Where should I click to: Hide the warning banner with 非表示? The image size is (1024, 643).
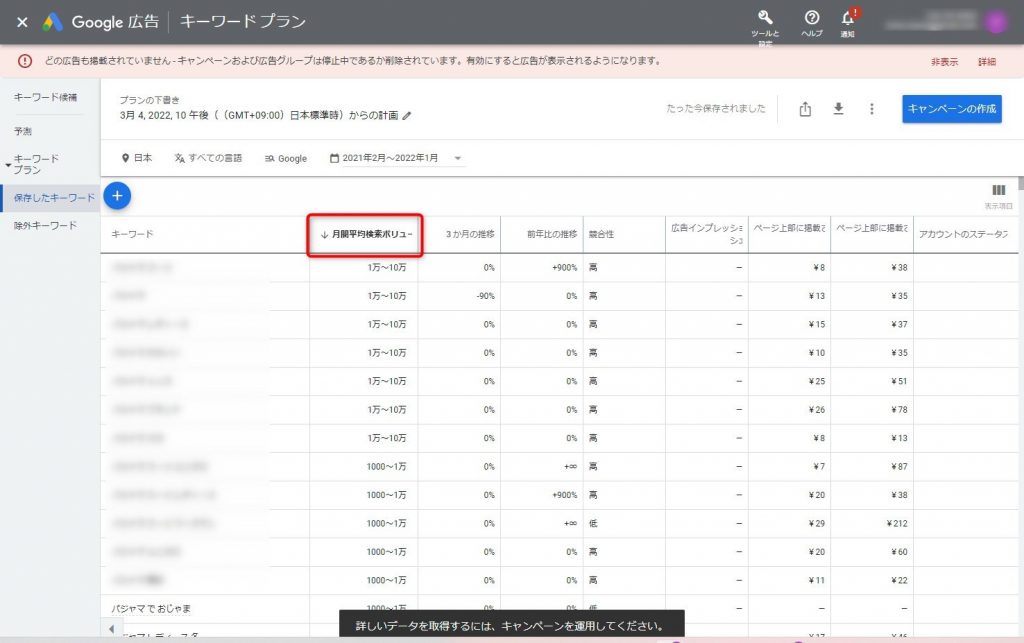tap(944, 61)
